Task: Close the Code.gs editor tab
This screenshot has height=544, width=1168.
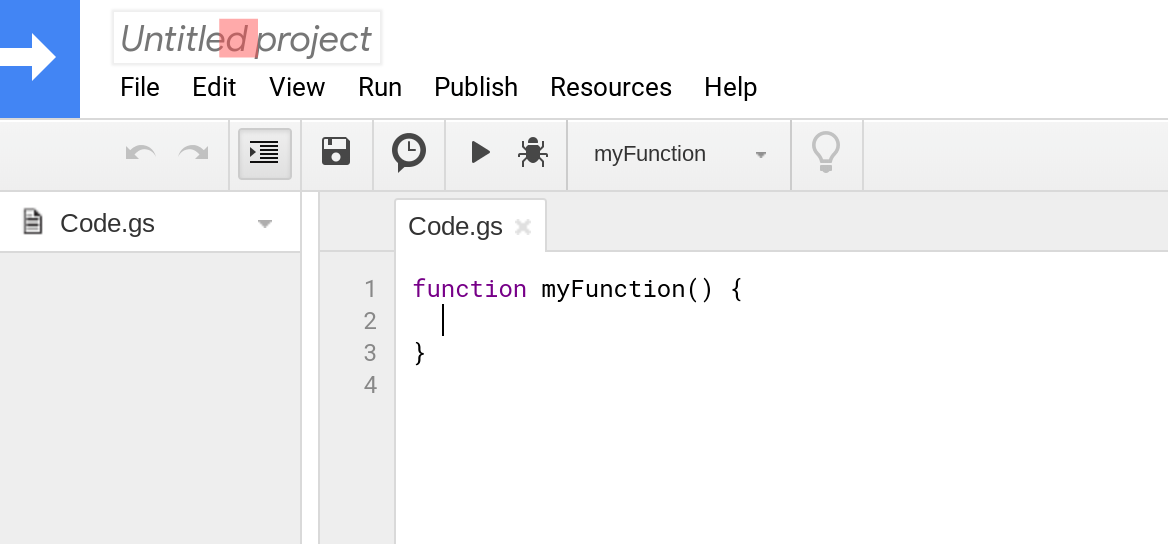Action: [523, 227]
